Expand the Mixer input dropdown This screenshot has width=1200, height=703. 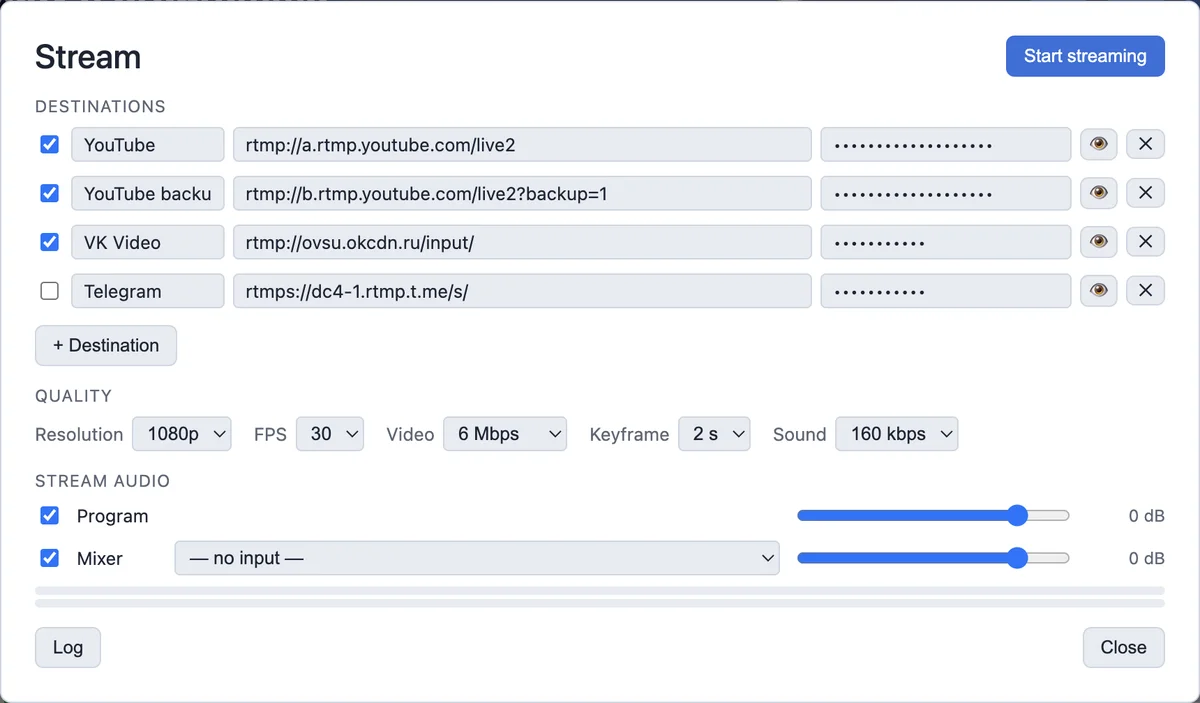point(477,558)
